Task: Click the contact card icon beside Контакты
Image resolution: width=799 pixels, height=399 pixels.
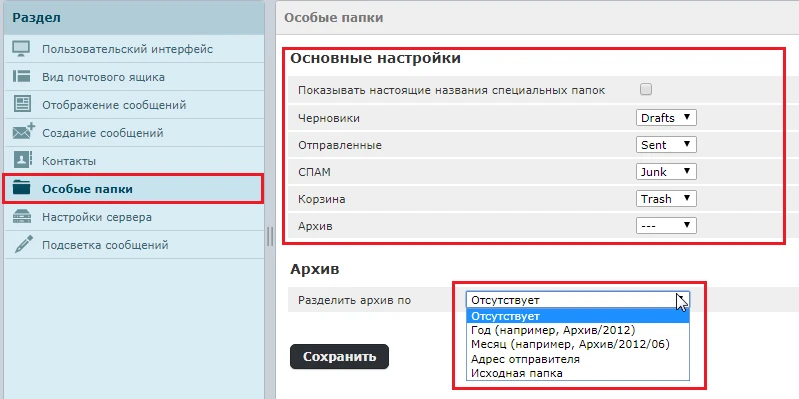Action: (x=22, y=160)
